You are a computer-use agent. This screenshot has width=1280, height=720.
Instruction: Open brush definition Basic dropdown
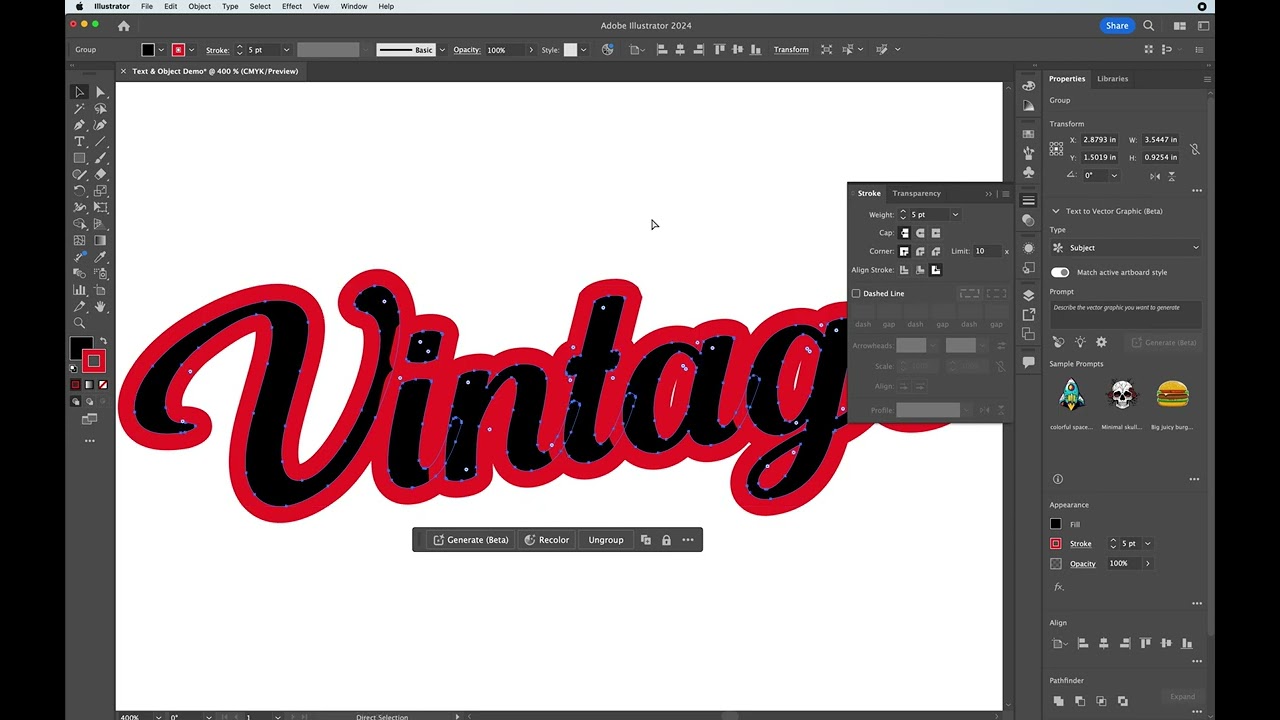pyautogui.click(x=442, y=50)
